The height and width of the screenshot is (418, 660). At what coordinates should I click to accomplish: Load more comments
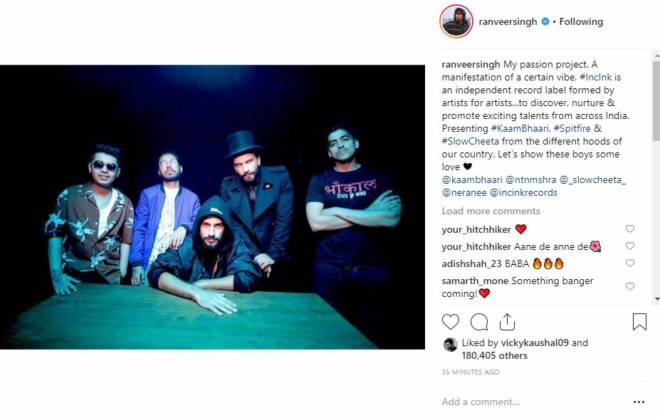491,211
